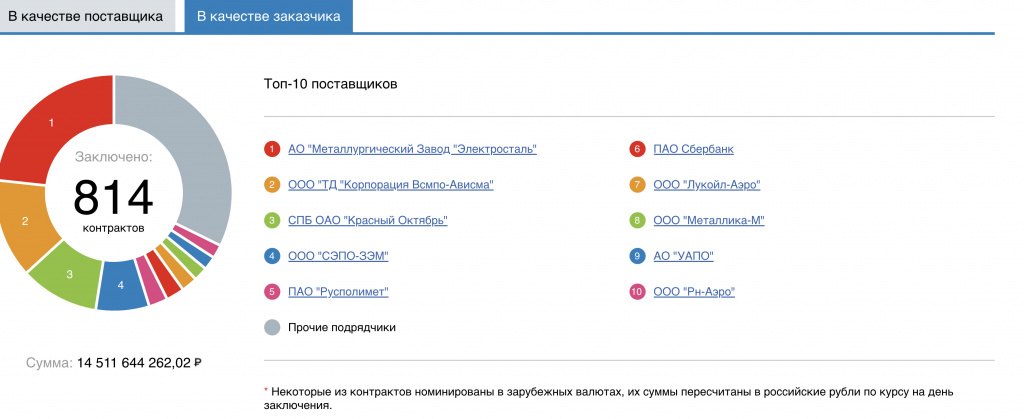This screenshot has width=1024, height=419.
Task: Click green legend badge number 8
Action: coord(637,221)
